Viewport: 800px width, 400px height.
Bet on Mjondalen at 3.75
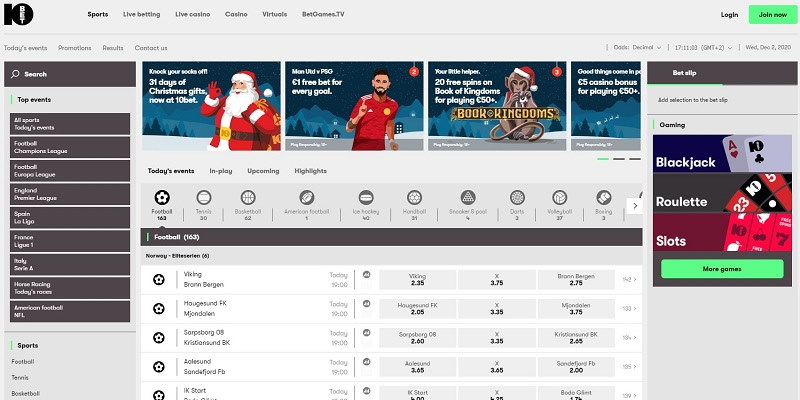point(576,309)
